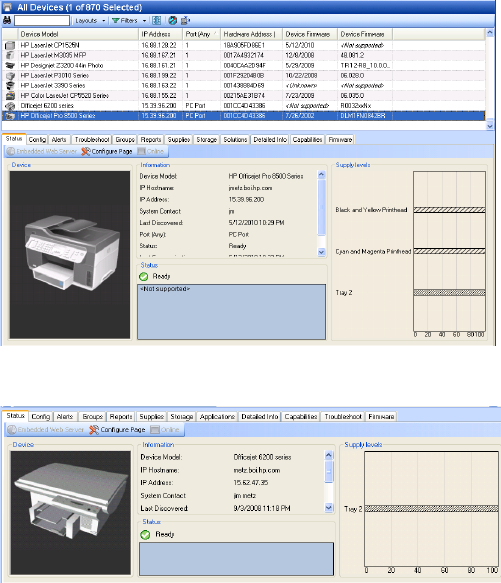Viewport: 501px width, 583px height.
Task: Click the 9/3/2008 11:18 PM last discovered value
Action: [262, 508]
